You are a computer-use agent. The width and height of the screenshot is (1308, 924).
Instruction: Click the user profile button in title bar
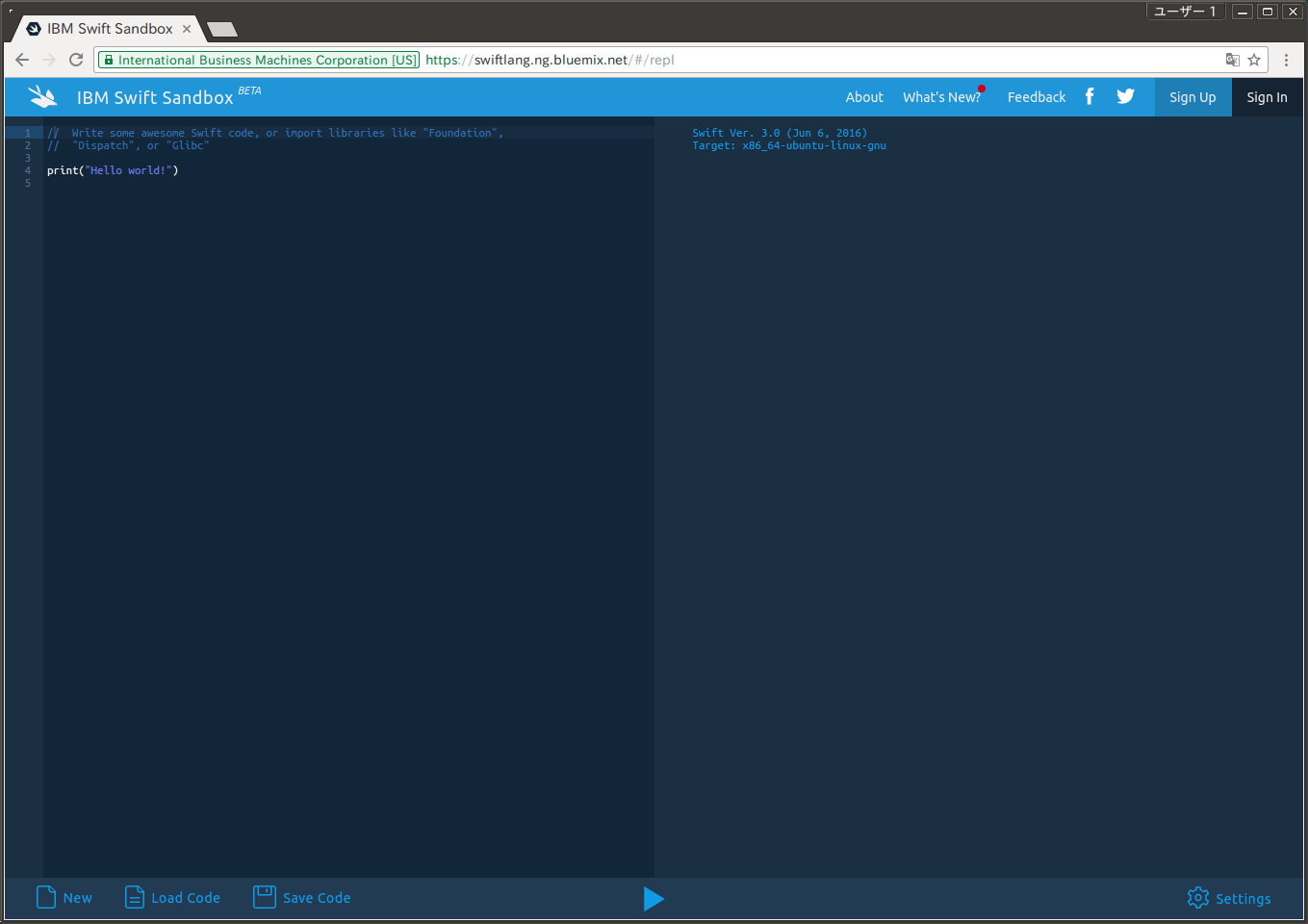click(1185, 12)
